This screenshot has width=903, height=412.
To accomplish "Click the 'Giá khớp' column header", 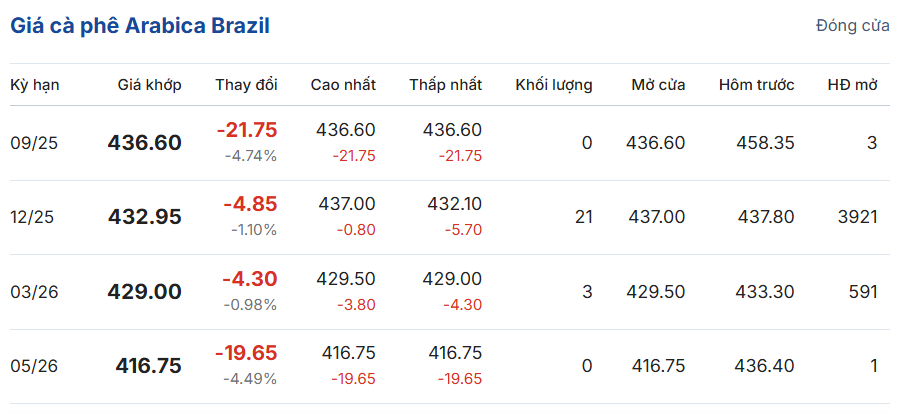I will click(149, 85).
